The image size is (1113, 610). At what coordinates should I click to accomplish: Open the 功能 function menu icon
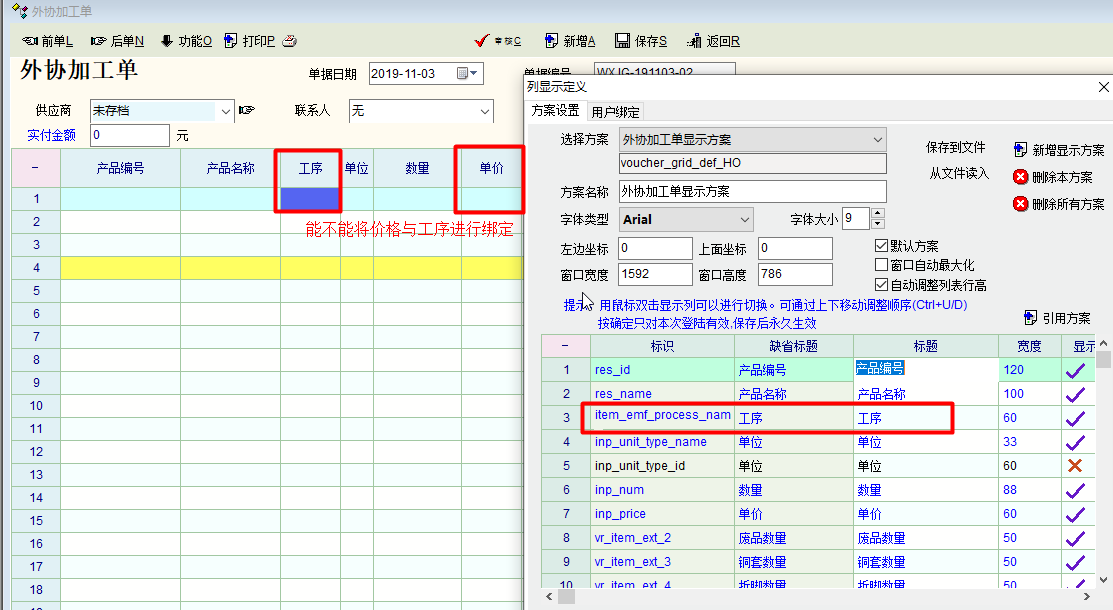click(166, 41)
